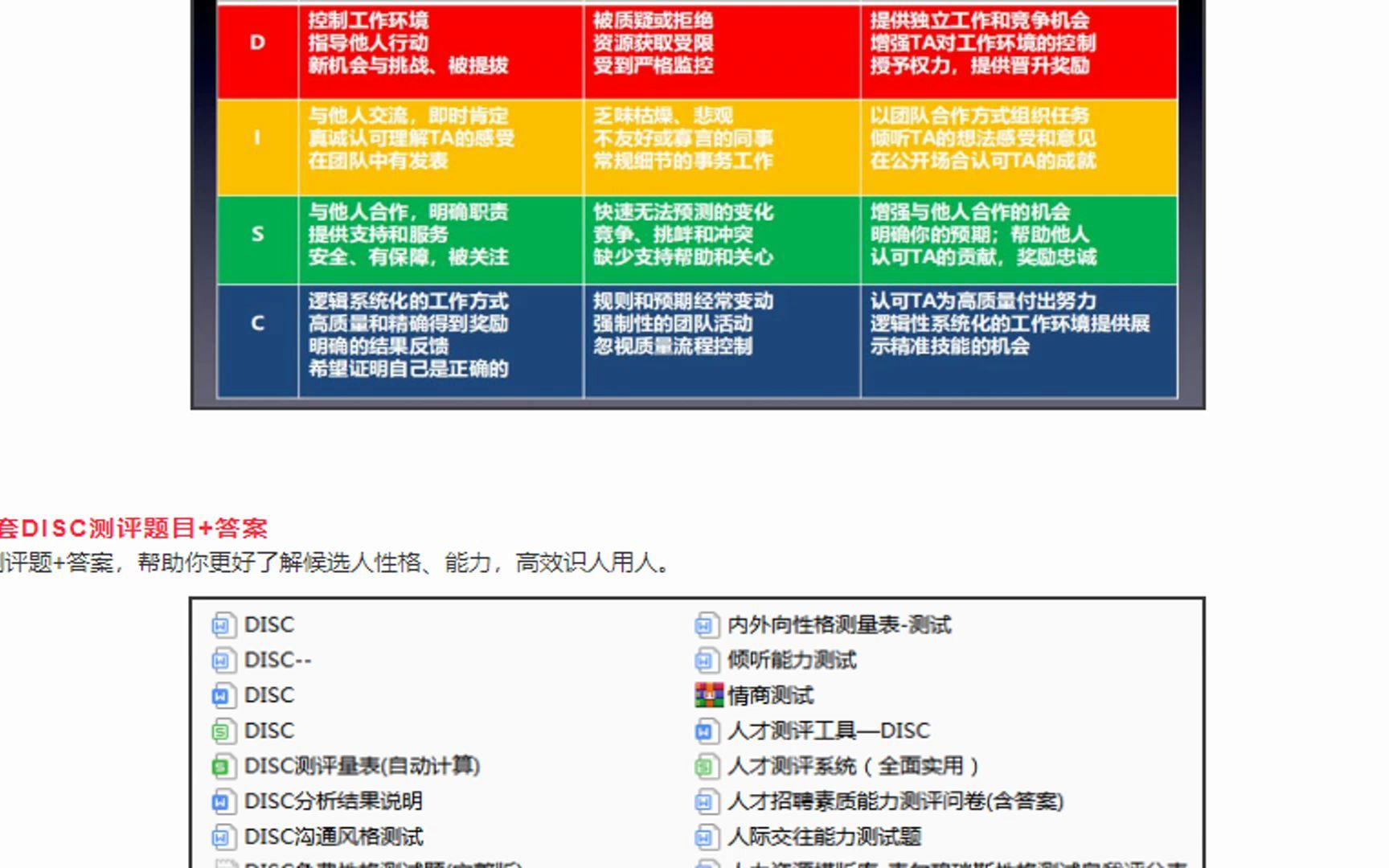Image resolution: width=1389 pixels, height=868 pixels.
Task: Click the text 被质疑或拒绝
Action: click(653, 20)
